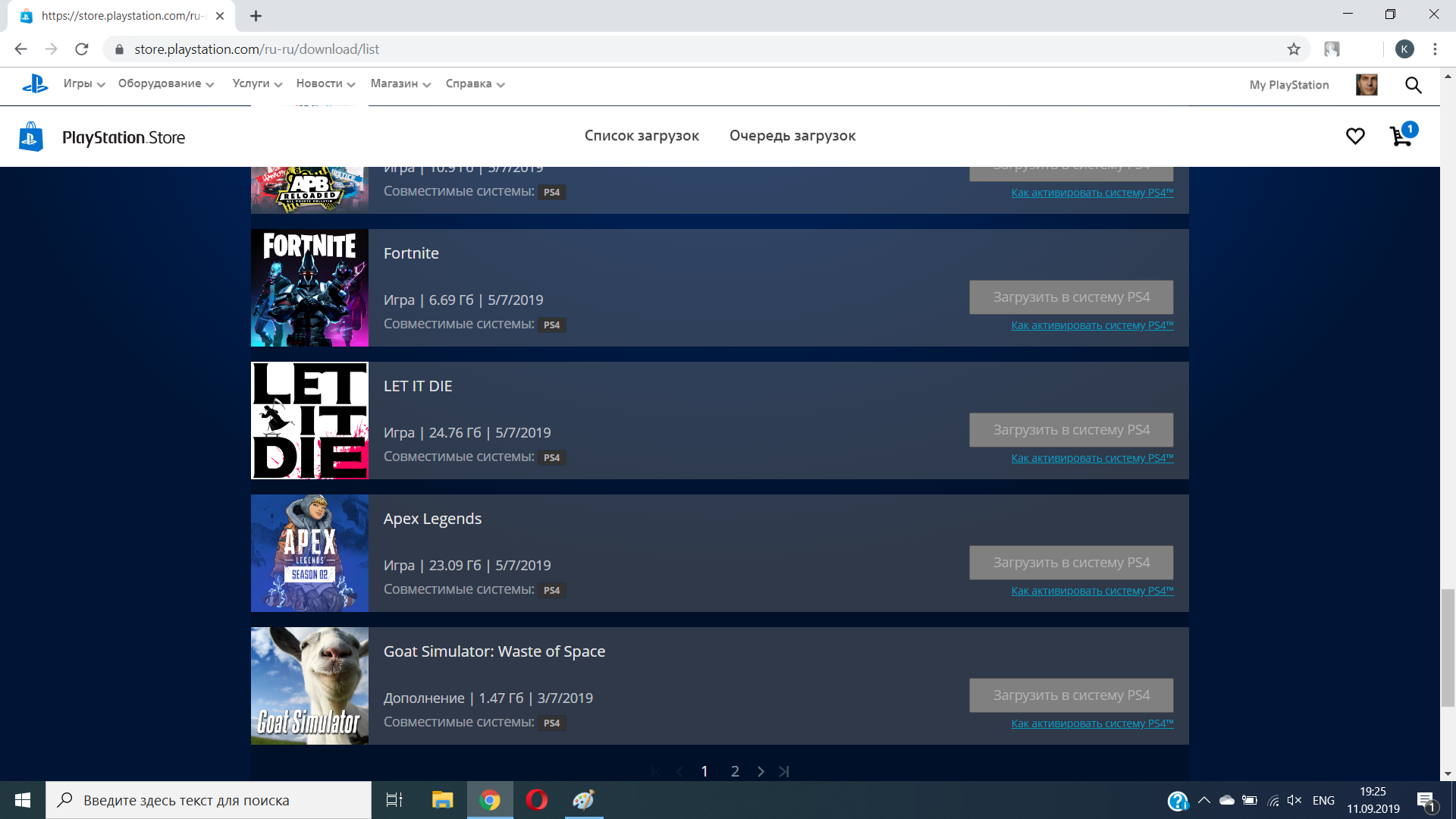This screenshot has width=1456, height=819.
Task: Click the muted volume tray icon
Action: tap(1294, 800)
